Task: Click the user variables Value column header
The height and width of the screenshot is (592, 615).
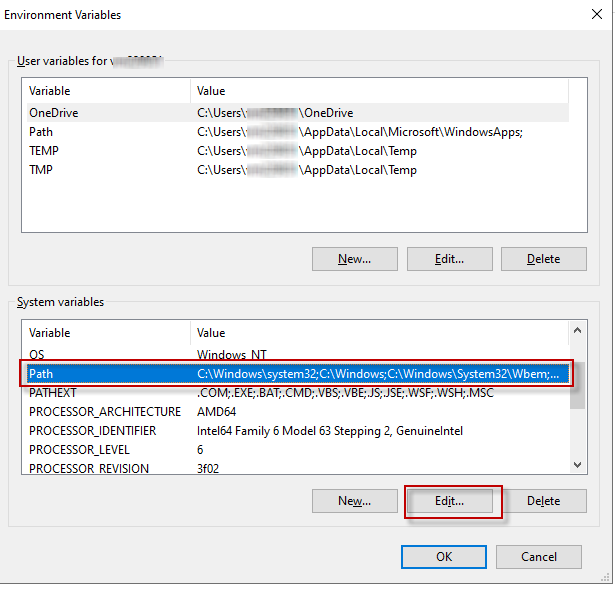Action: (379, 91)
